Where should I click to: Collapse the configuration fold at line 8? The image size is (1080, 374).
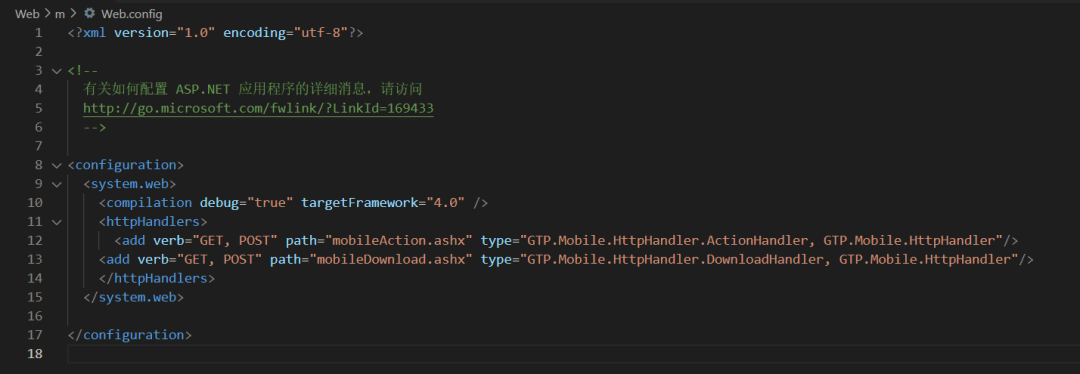[56, 165]
